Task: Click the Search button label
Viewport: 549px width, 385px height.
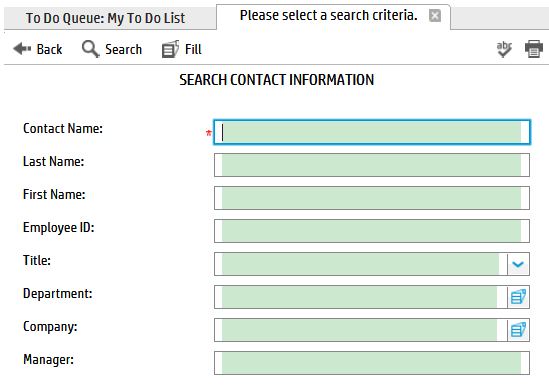Action: pos(124,49)
